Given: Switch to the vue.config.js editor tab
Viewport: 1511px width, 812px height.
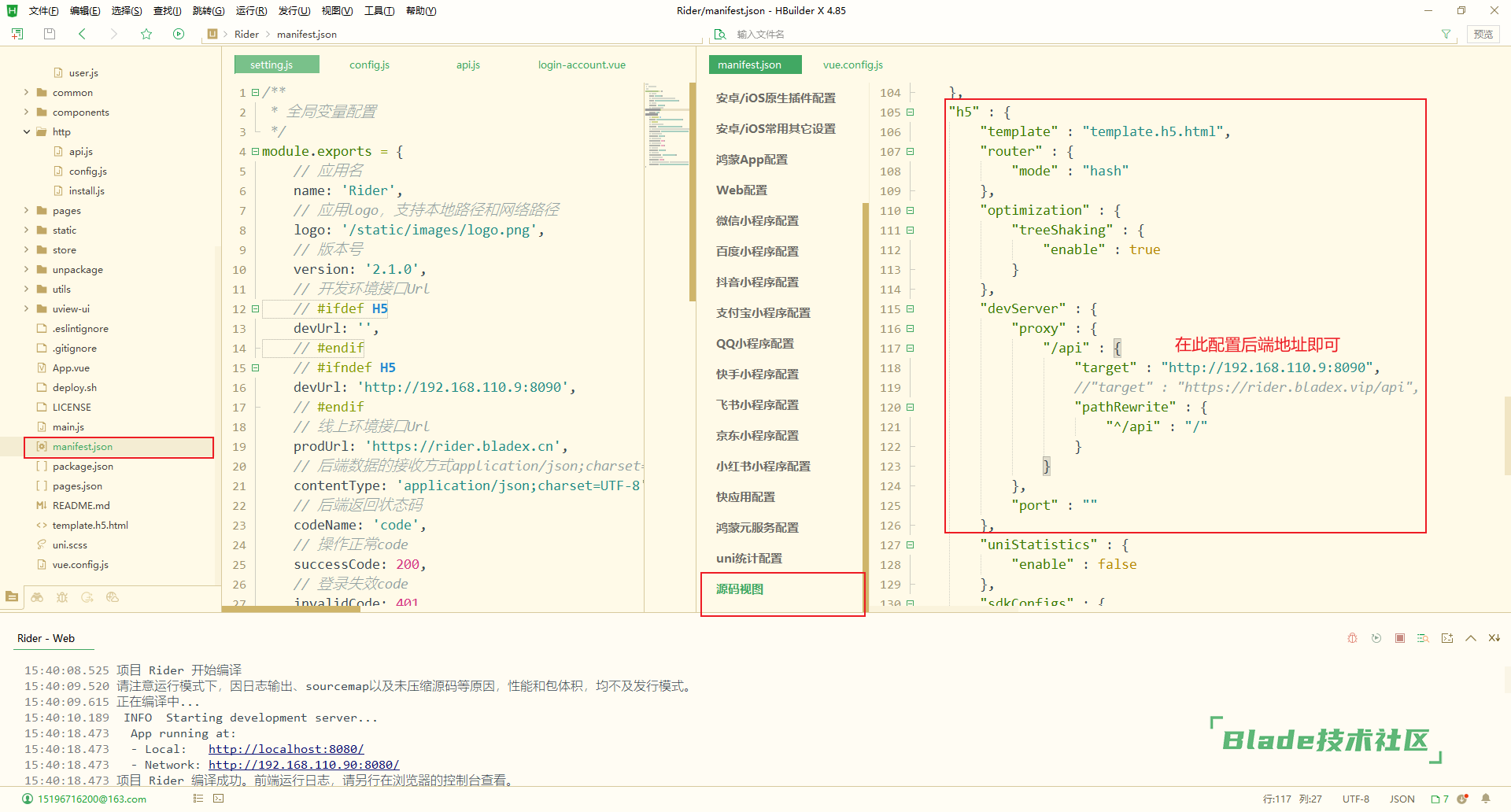Looking at the screenshot, I should (x=852, y=65).
